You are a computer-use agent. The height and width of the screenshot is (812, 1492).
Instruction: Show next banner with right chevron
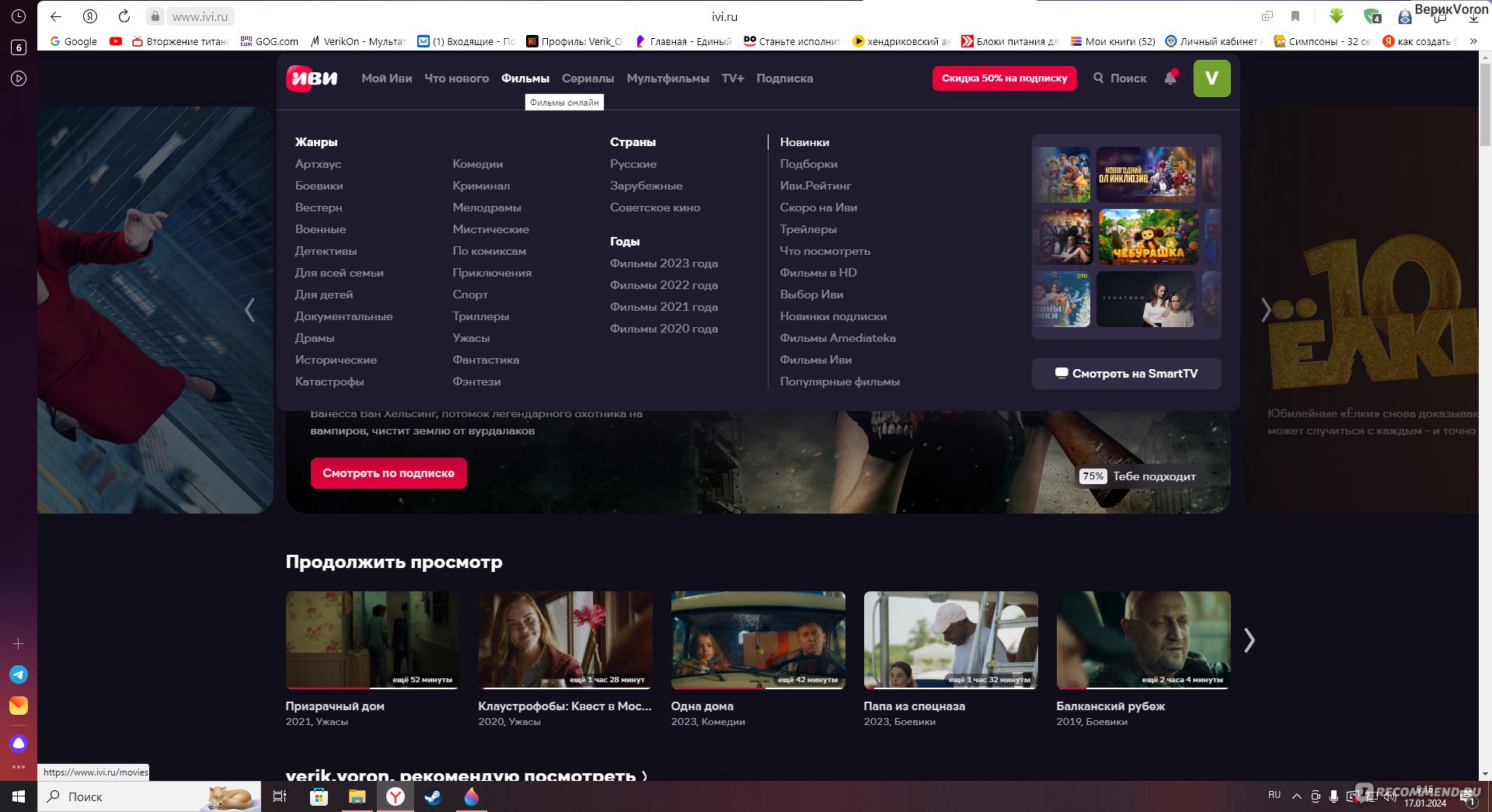pyautogui.click(x=1266, y=310)
